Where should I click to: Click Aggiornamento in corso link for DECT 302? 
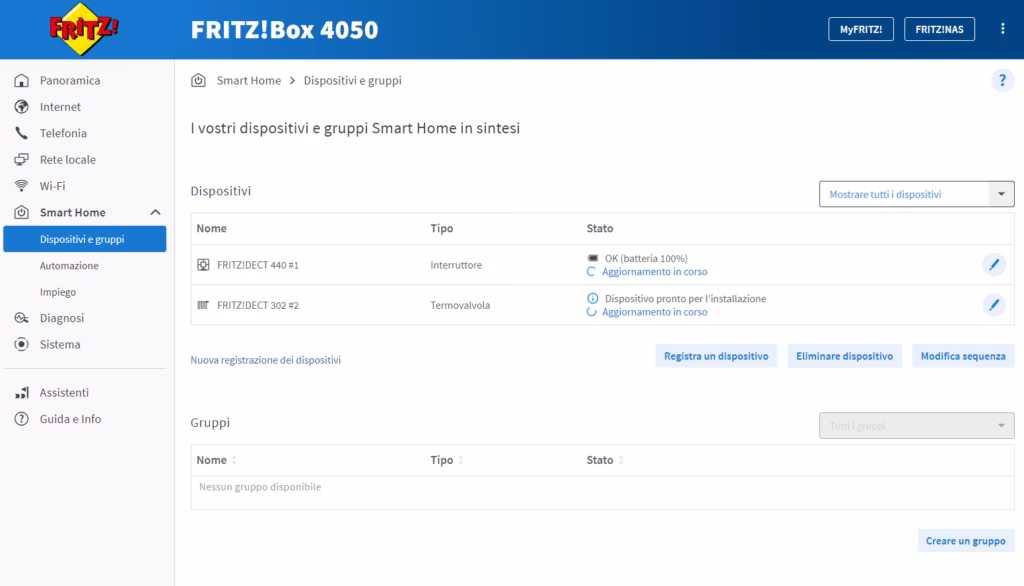654,312
